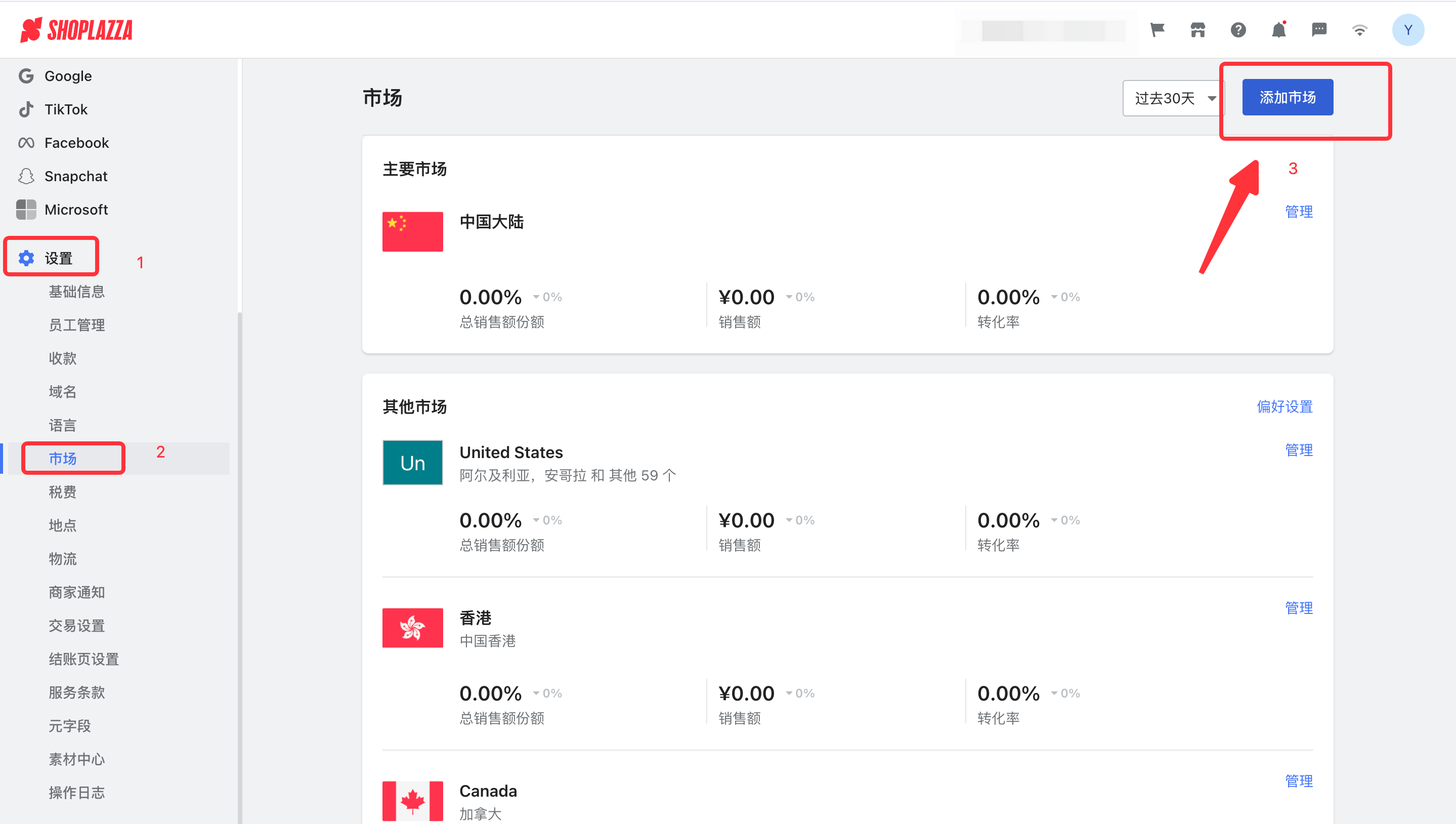Collapse the 设置 settings section
This screenshot has width=1456, height=824.
coord(58,258)
